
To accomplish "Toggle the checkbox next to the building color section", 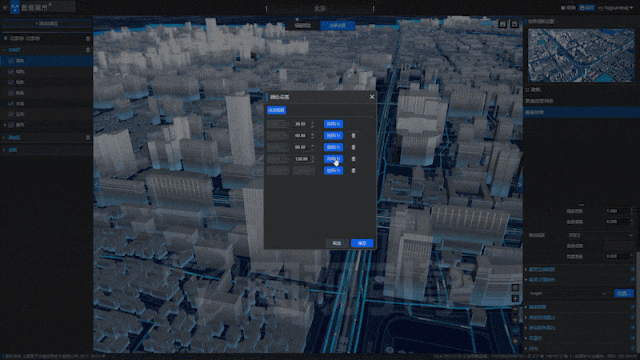I will point(632,280).
